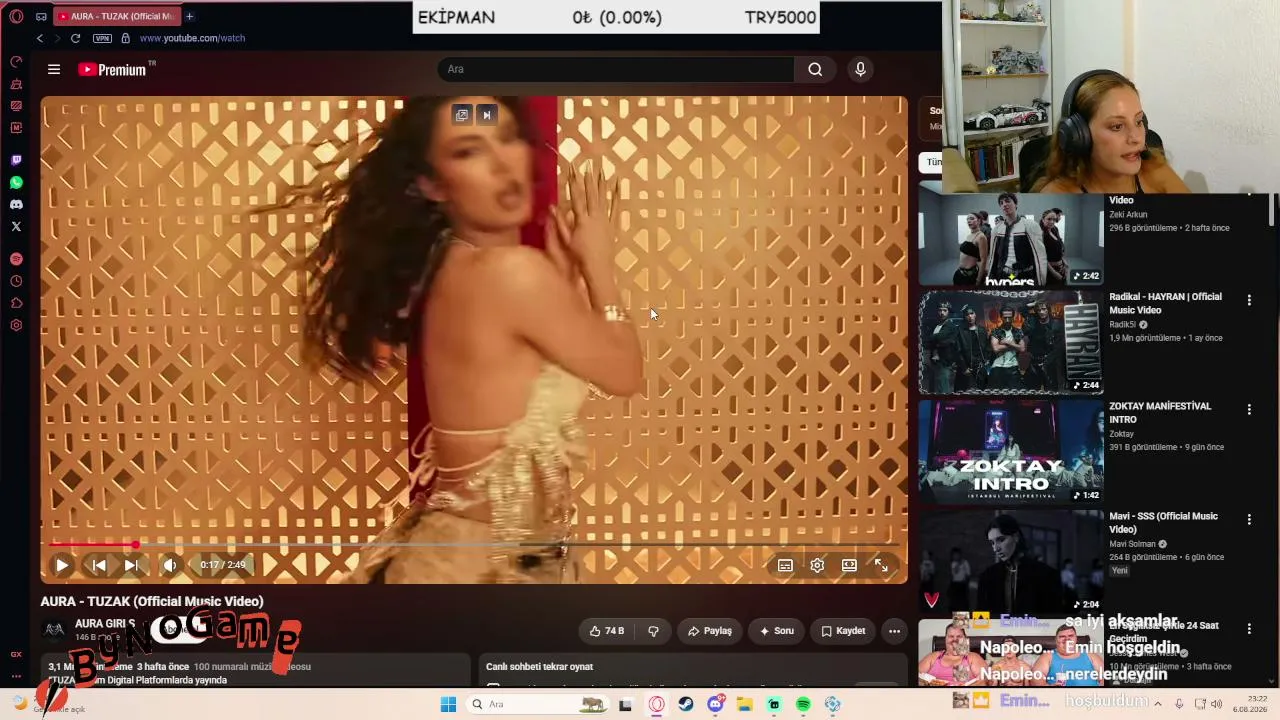This screenshot has width=1280, height=720.
Task: Toggle subtitles in the video player
Action: point(785,565)
